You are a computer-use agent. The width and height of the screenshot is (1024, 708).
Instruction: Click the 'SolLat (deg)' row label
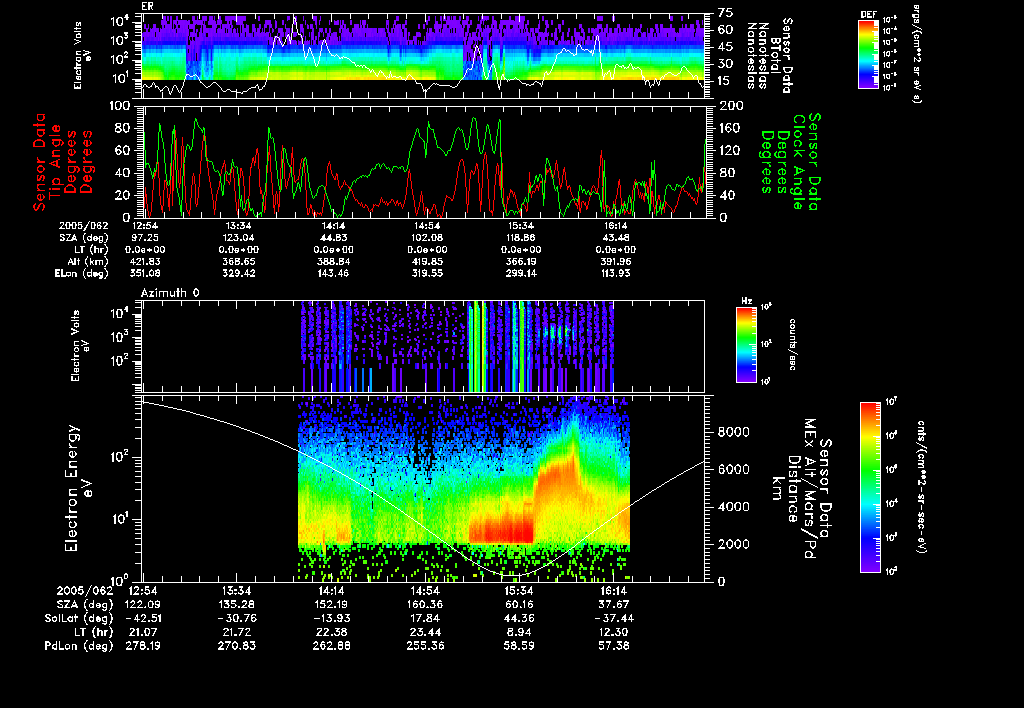point(78,618)
